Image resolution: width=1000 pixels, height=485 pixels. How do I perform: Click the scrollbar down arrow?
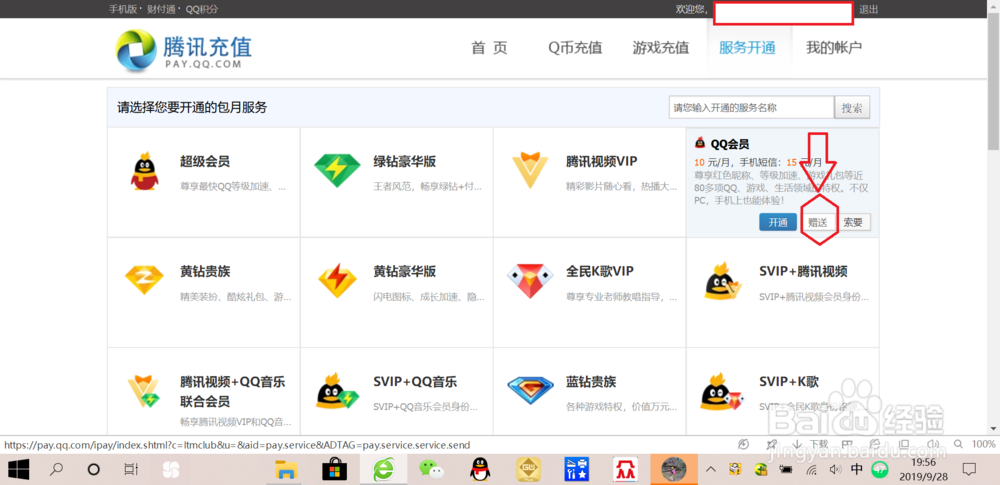[x=994, y=428]
